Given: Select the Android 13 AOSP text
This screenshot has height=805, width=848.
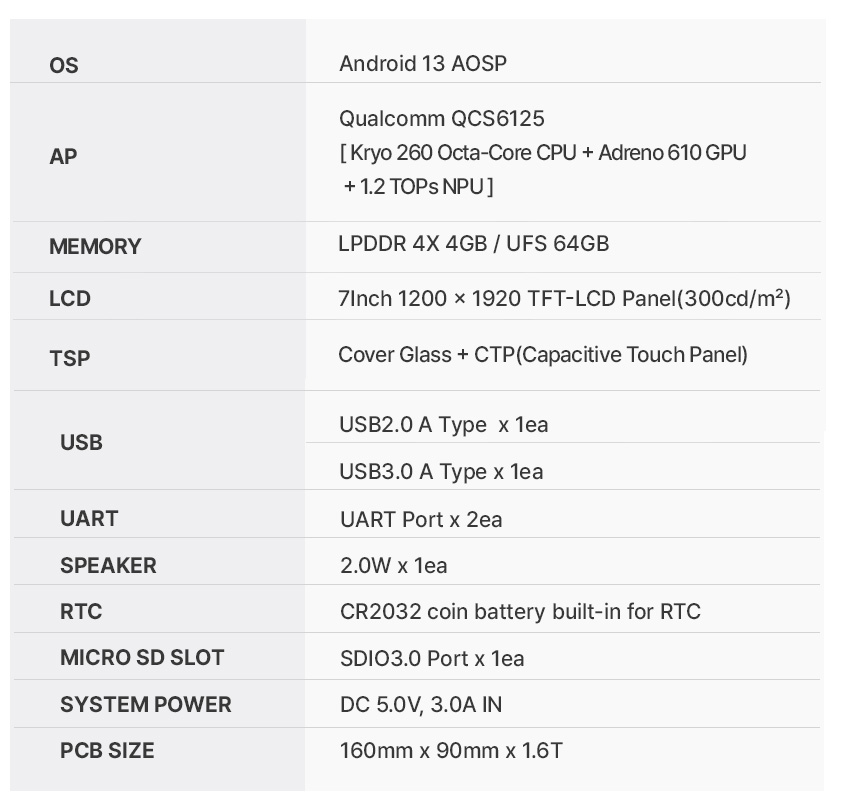Looking at the screenshot, I should coord(423,63).
